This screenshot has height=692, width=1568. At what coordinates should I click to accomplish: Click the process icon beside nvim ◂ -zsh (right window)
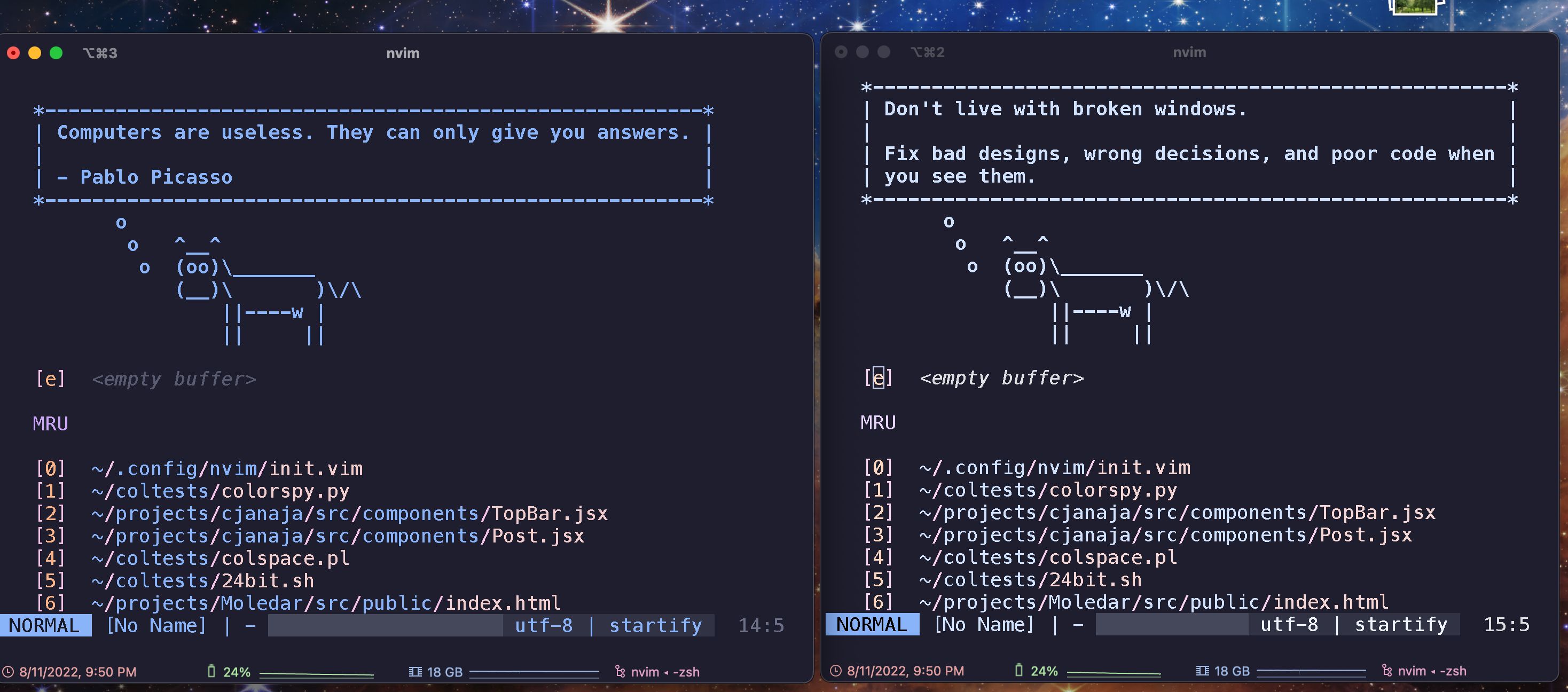click(x=1386, y=671)
